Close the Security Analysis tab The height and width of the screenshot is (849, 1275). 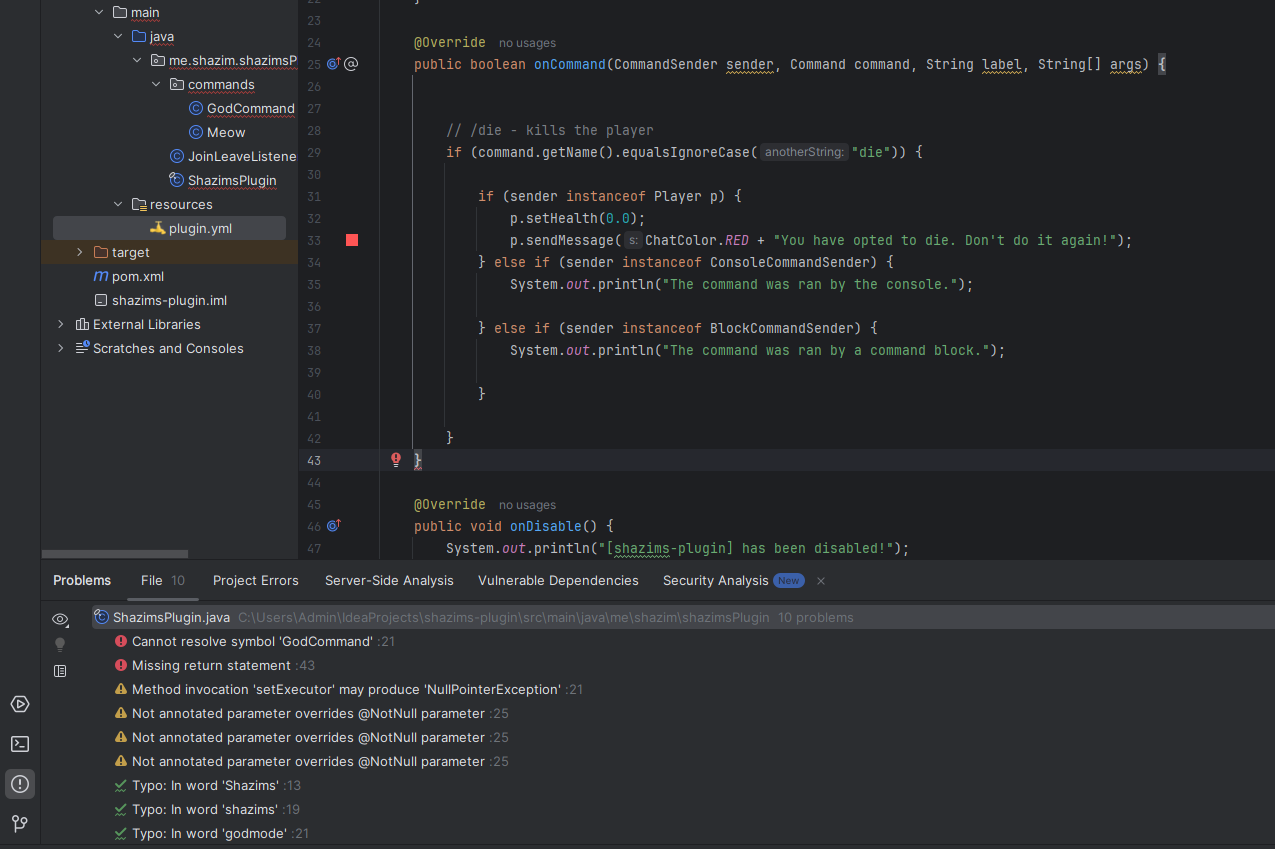coord(821,581)
